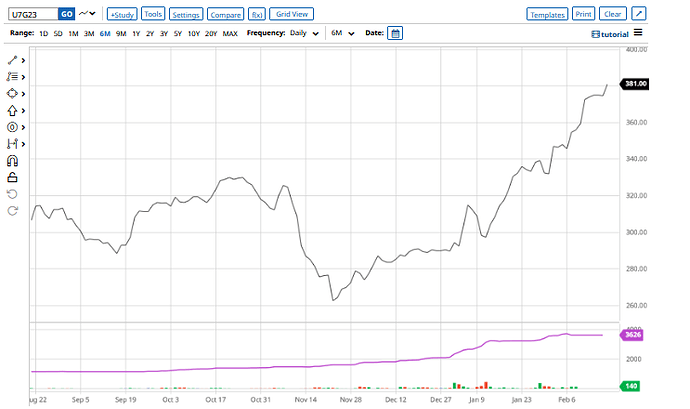Set range to 20Y
Screen dimensions: 690x409
coord(211,33)
